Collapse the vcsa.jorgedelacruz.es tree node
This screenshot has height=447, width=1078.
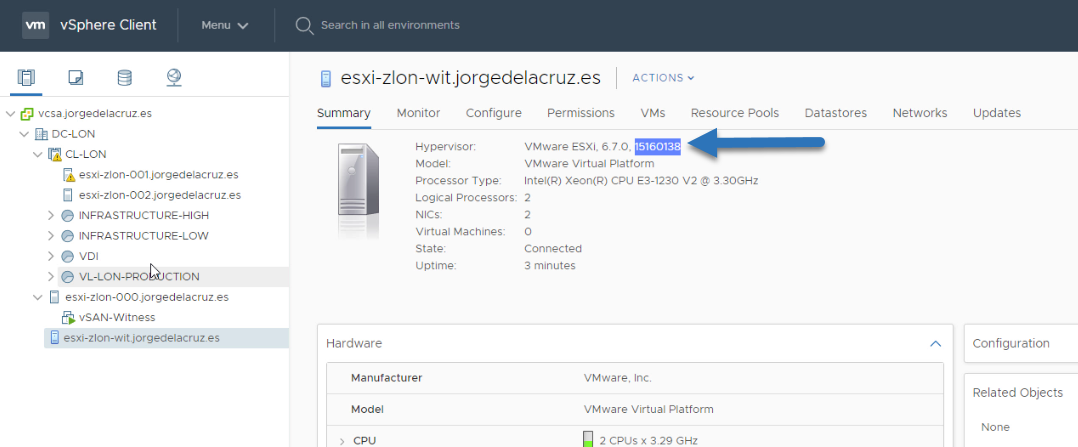coord(10,113)
